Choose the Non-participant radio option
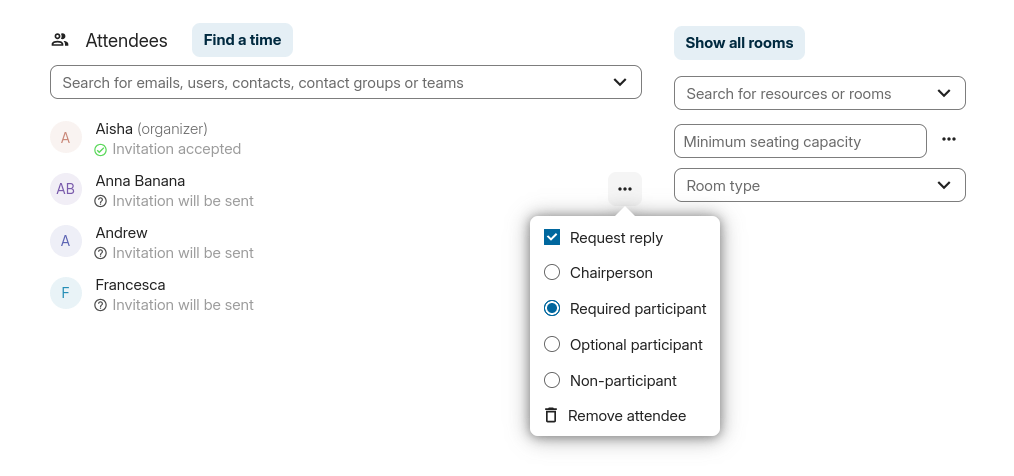The height and width of the screenshot is (476, 1014). tap(552, 381)
